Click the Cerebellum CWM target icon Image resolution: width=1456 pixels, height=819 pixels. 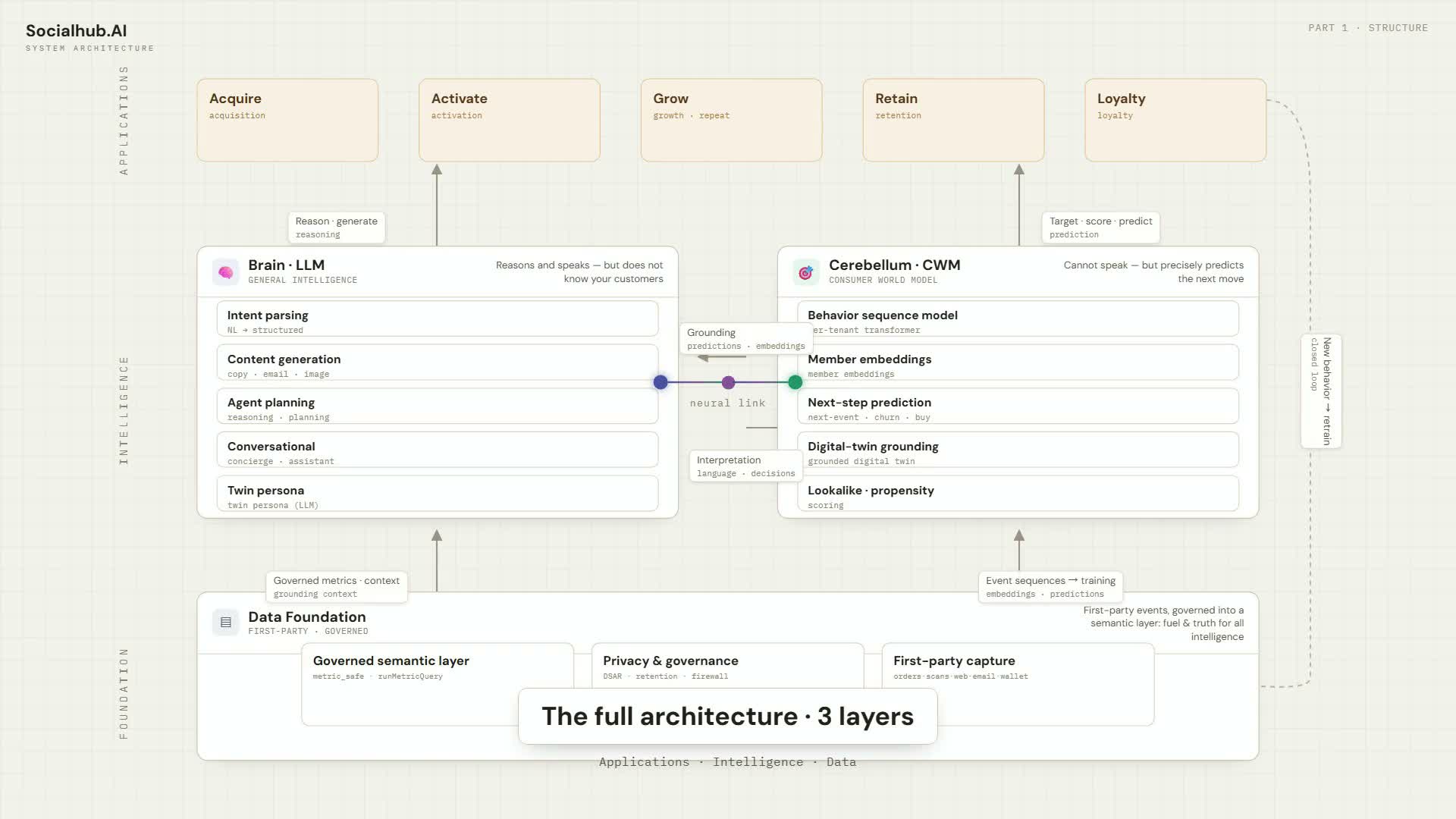pos(805,271)
